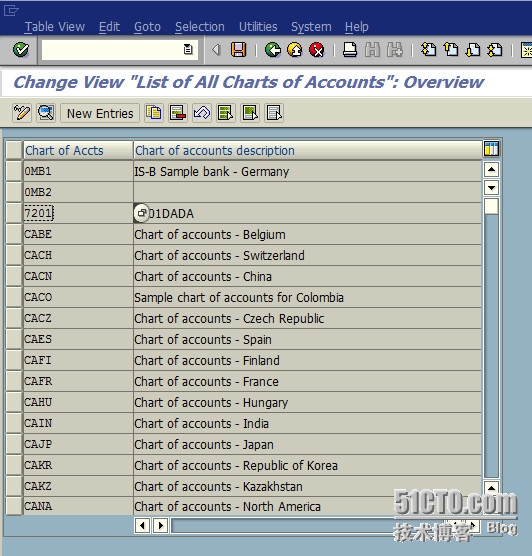The width and height of the screenshot is (532, 556).
Task: Open the Edit menu
Action: click(109, 27)
